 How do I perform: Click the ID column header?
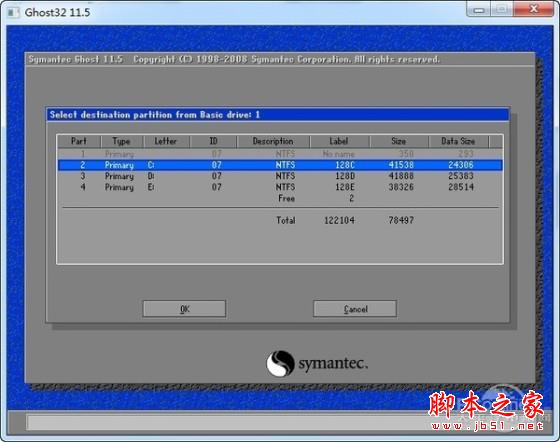(213, 141)
